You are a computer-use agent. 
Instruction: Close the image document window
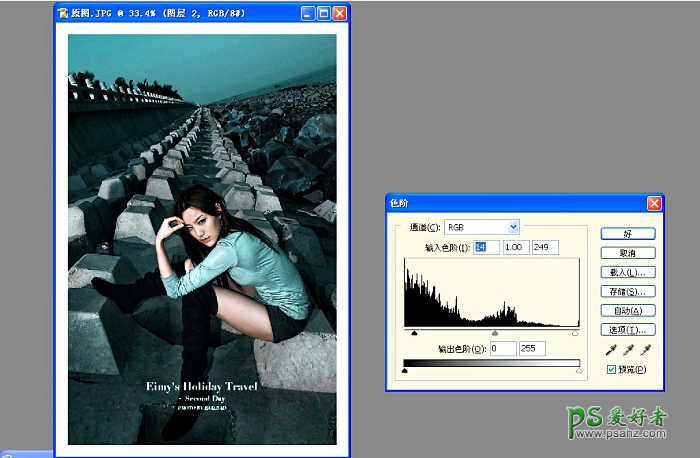340,14
